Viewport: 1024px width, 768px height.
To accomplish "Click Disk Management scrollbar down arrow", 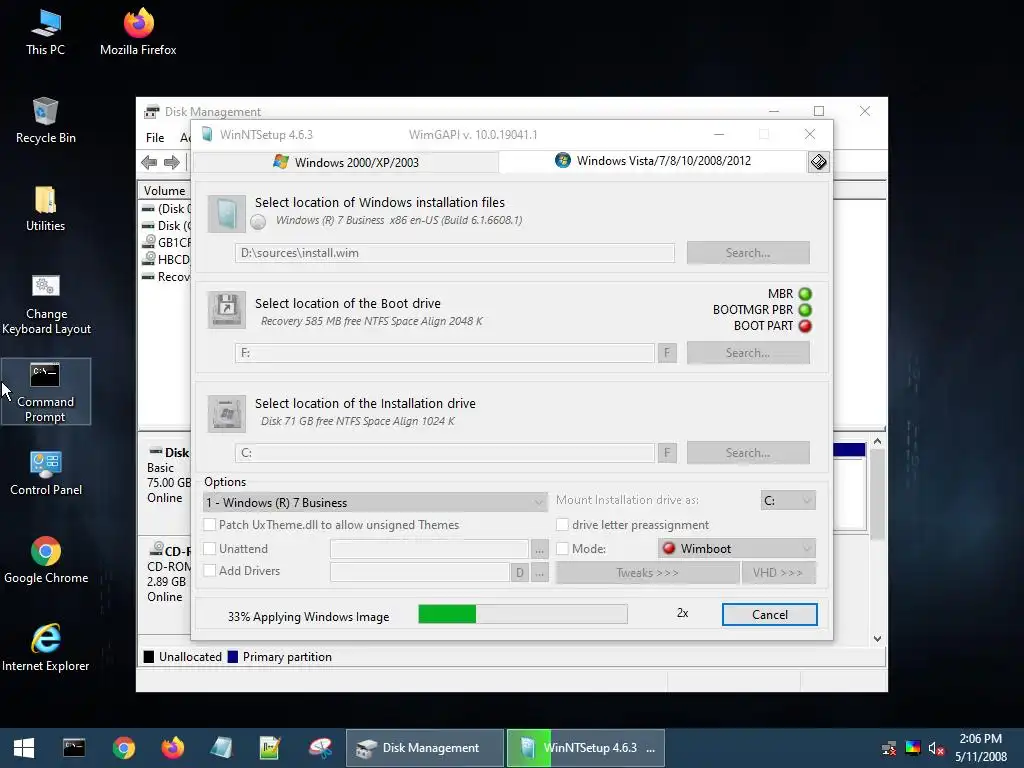I will pyautogui.click(x=877, y=639).
